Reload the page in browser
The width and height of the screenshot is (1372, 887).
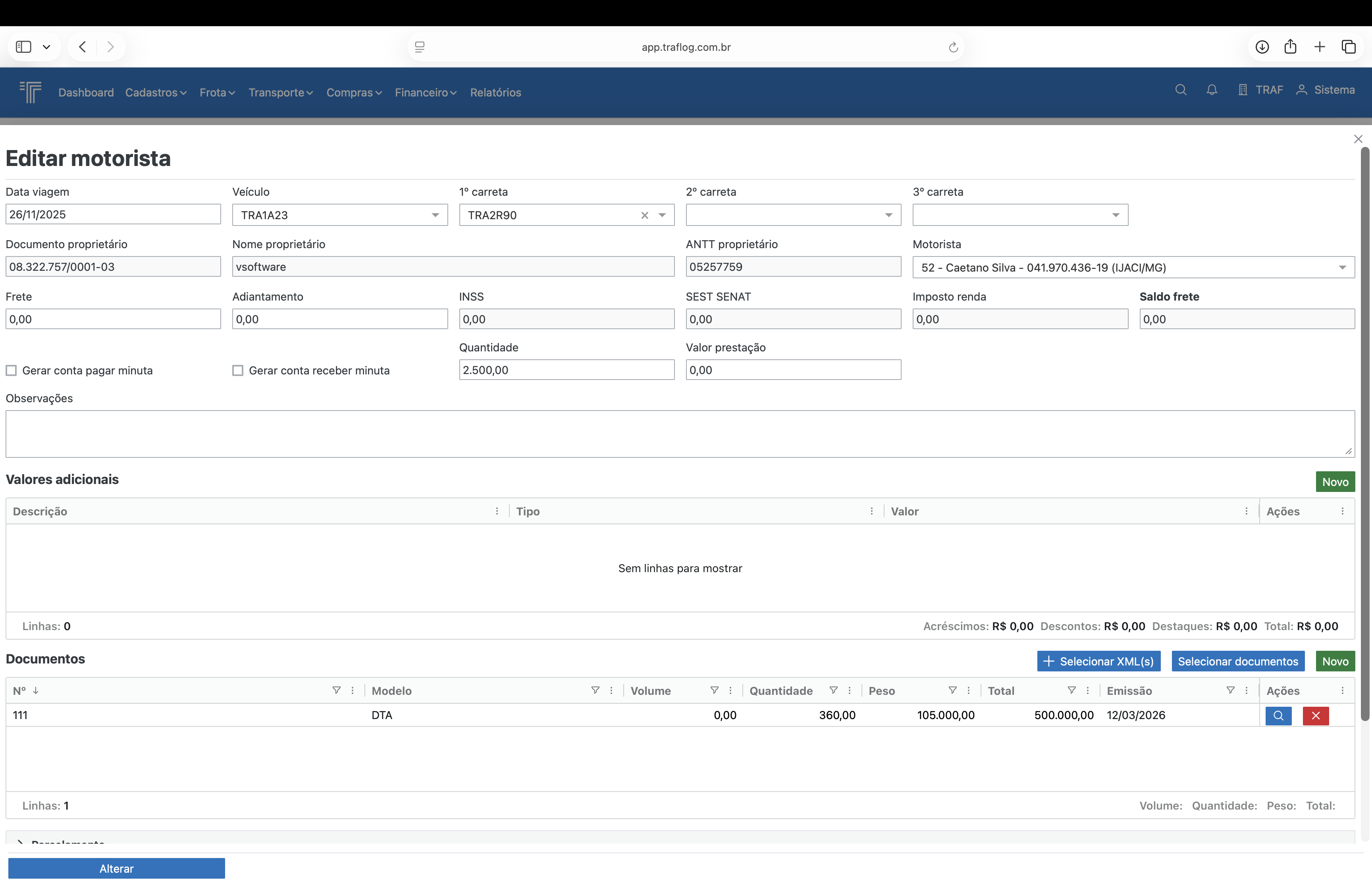tap(953, 47)
